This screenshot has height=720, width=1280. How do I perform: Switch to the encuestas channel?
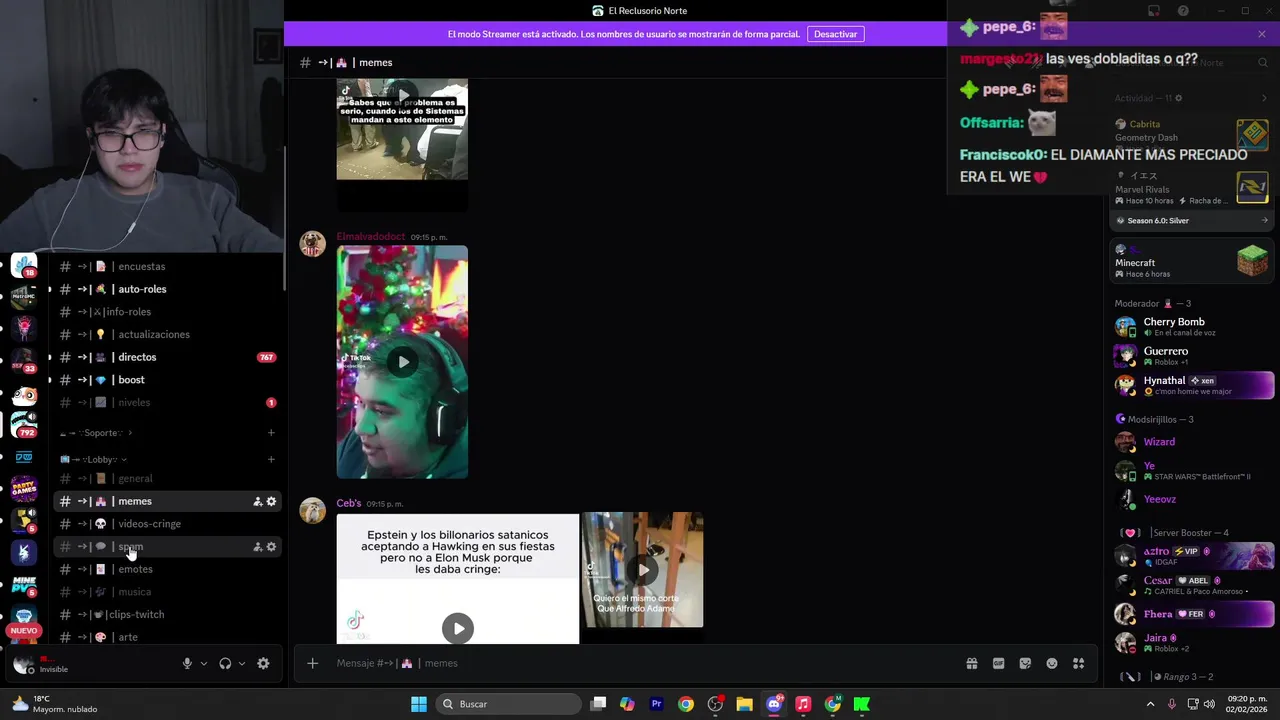165,267
